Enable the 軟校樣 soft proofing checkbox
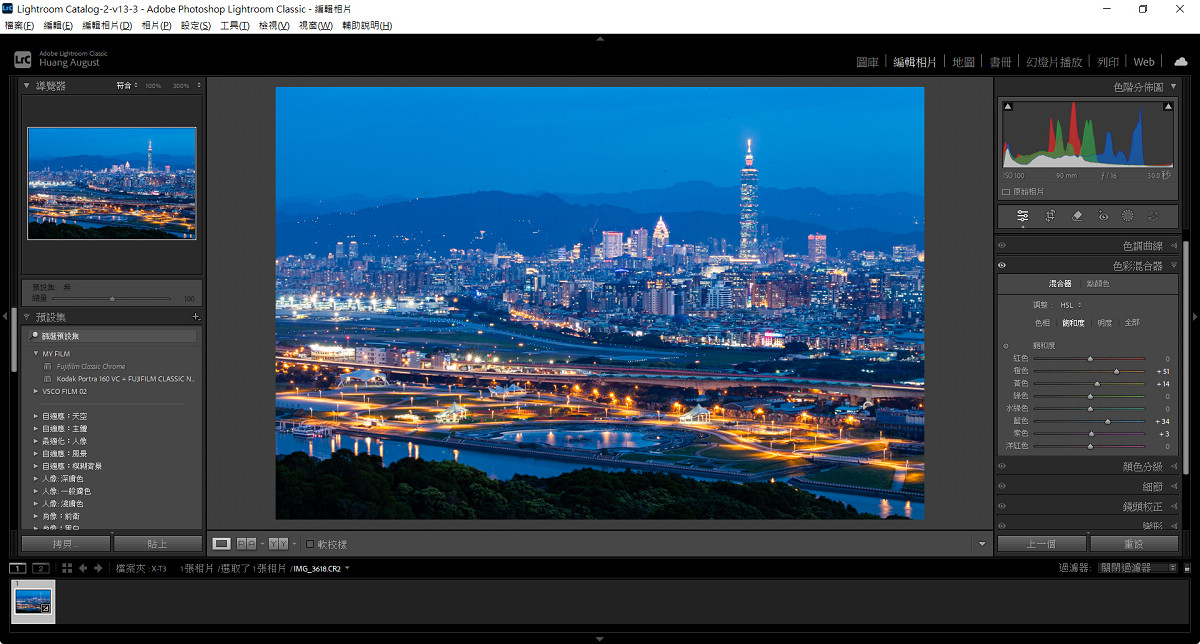The height and width of the screenshot is (644, 1200). click(x=310, y=544)
